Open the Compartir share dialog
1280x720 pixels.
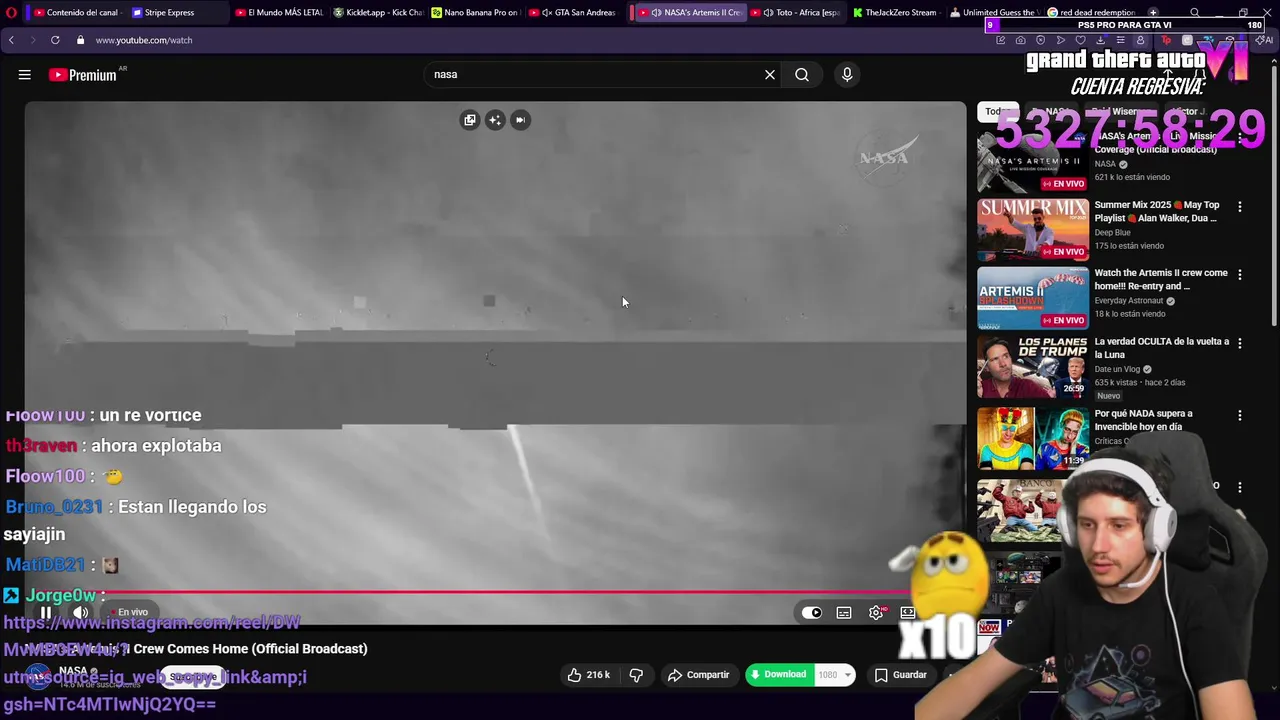[698, 675]
